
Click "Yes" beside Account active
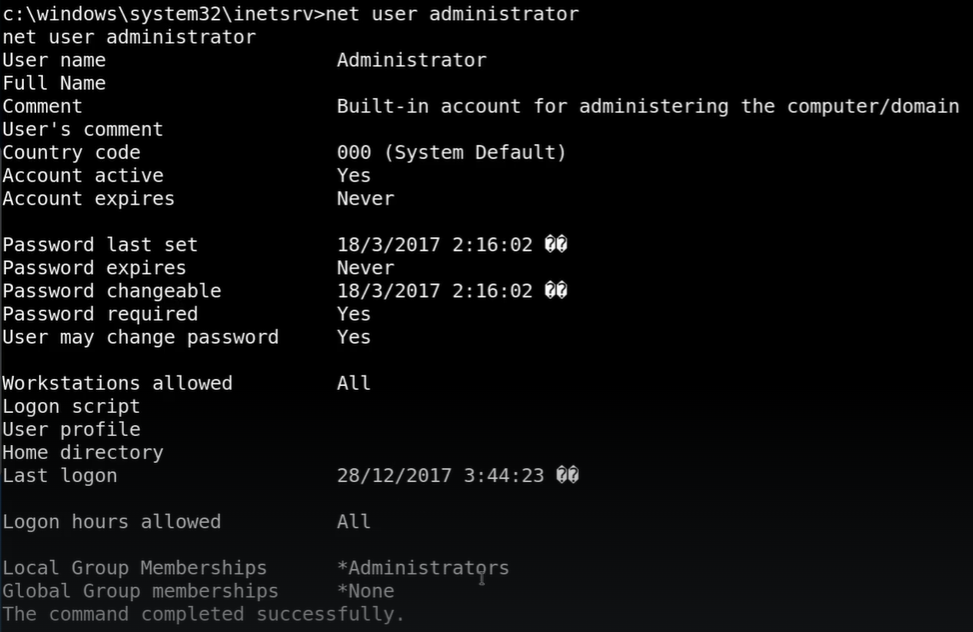(x=353, y=175)
